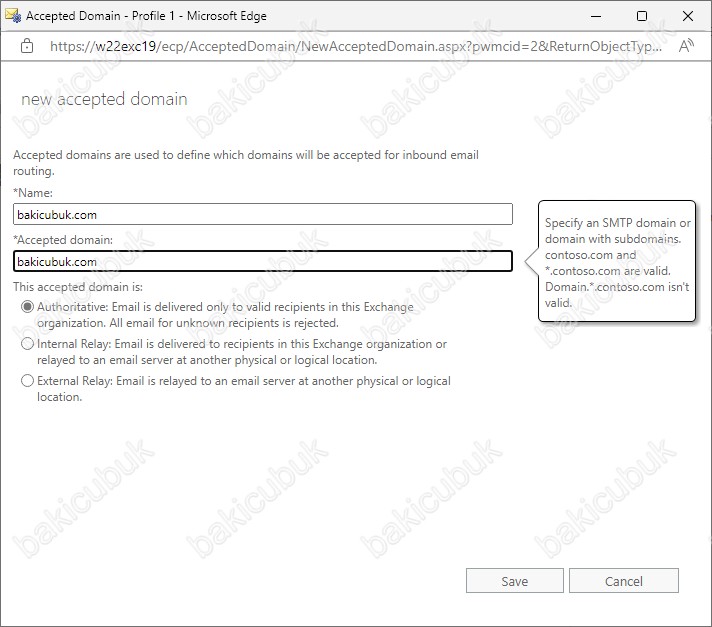
Task: Click the Accepted Domain window envelope icon
Action: [x=13, y=15]
